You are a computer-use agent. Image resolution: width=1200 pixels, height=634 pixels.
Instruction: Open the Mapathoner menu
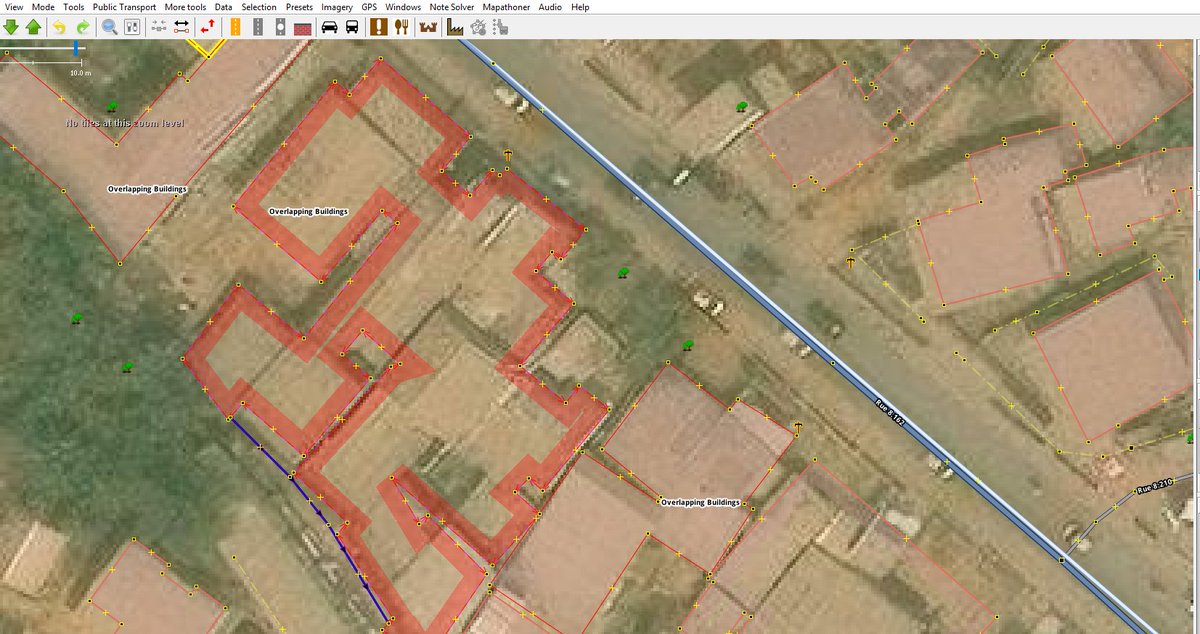[x=507, y=7]
